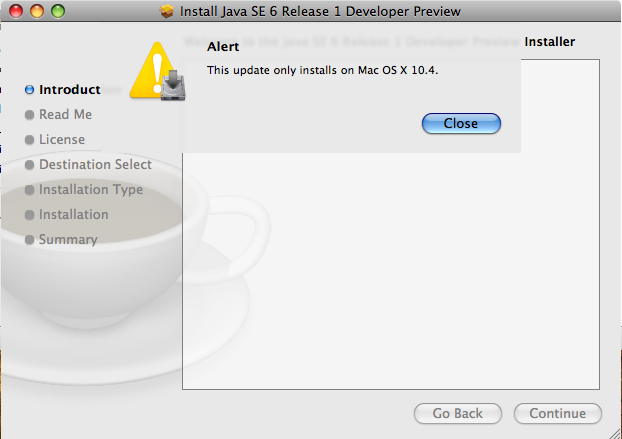Click the Read Me step bullet
The width and height of the screenshot is (622, 439).
click(x=29, y=115)
